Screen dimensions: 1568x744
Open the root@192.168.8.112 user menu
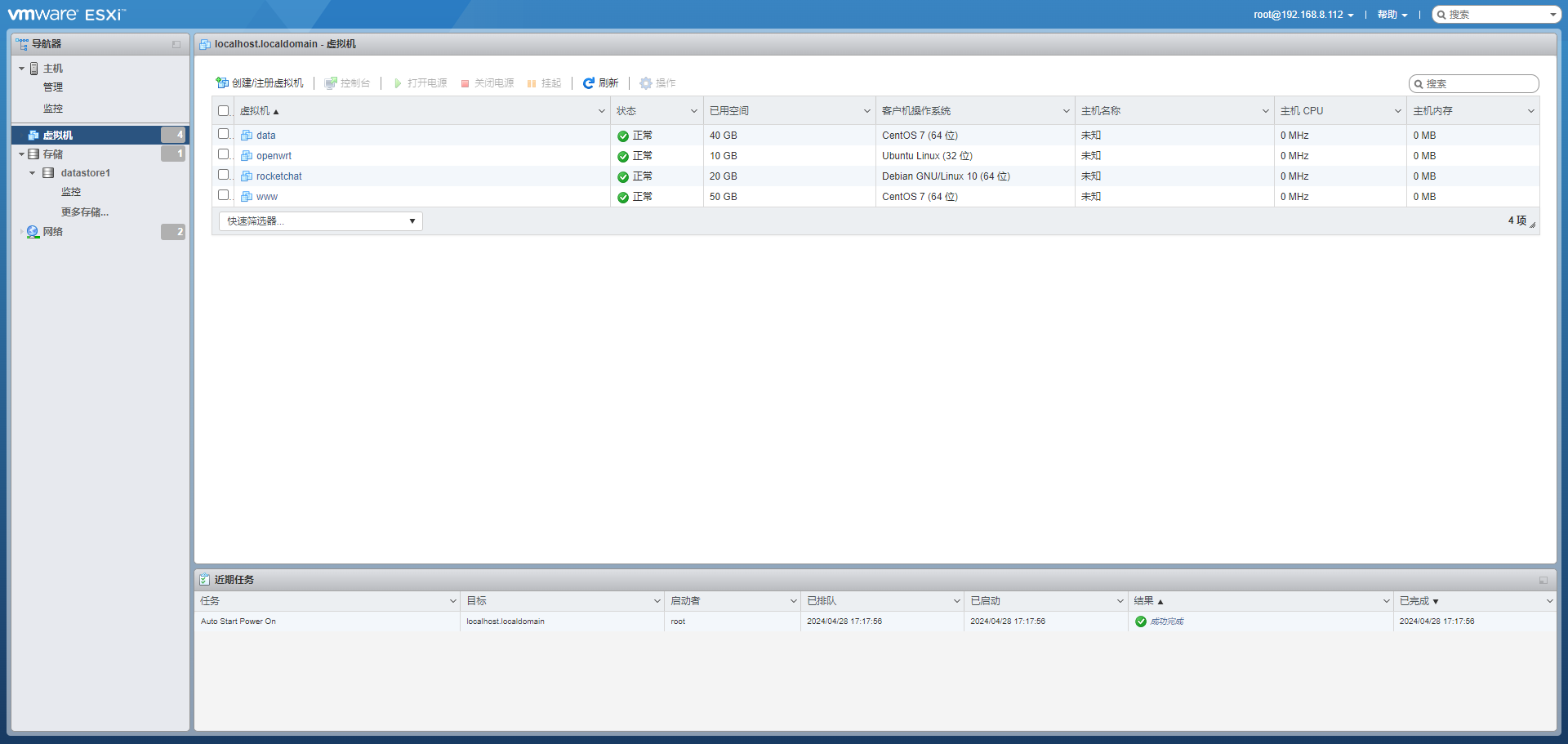point(1303,15)
